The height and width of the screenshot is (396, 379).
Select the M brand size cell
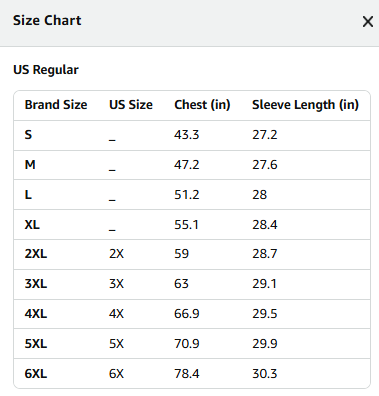click(x=30, y=165)
